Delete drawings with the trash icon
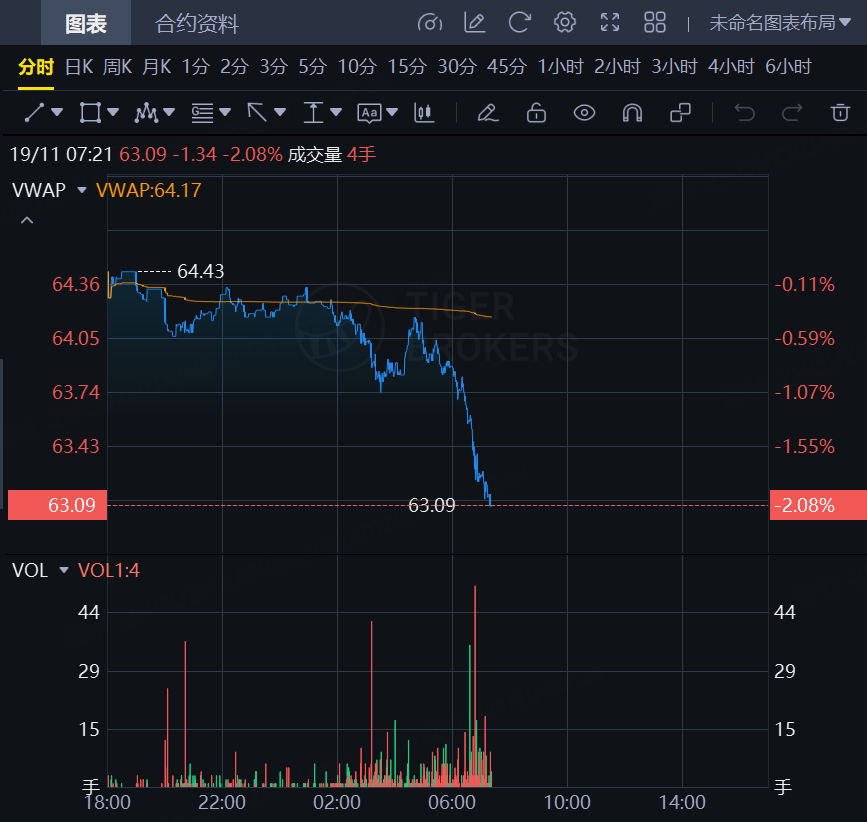The width and height of the screenshot is (867, 822). (x=839, y=113)
